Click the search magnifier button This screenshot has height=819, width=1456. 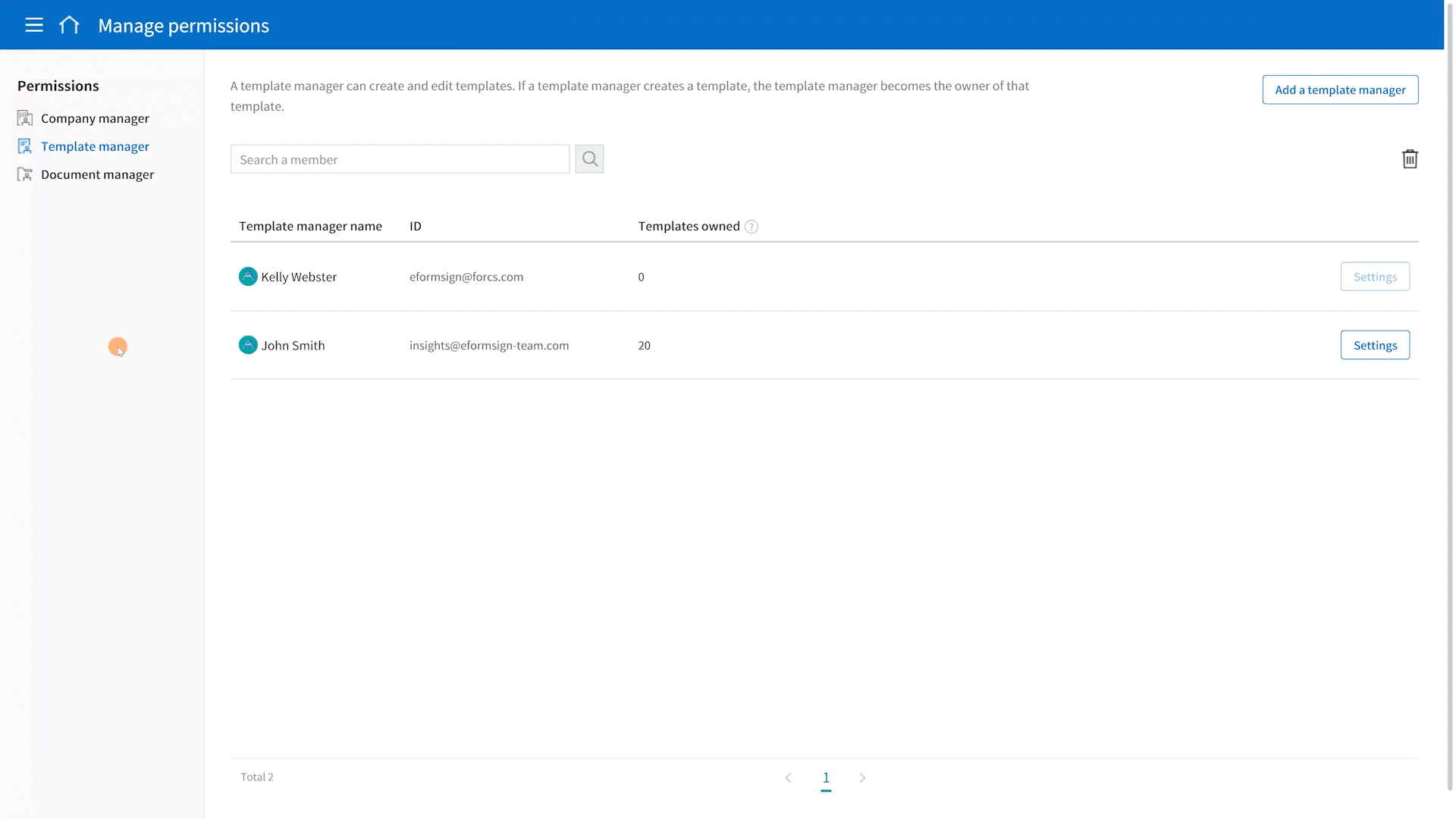pos(589,159)
